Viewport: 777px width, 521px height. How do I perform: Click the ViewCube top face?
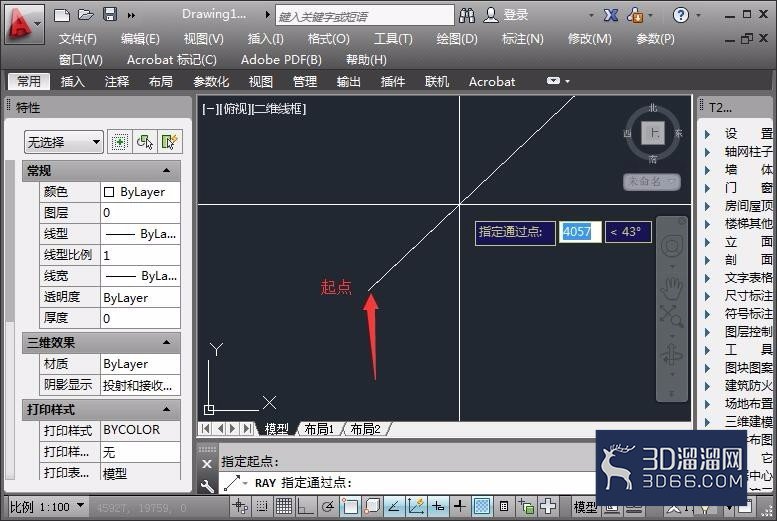[x=653, y=133]
